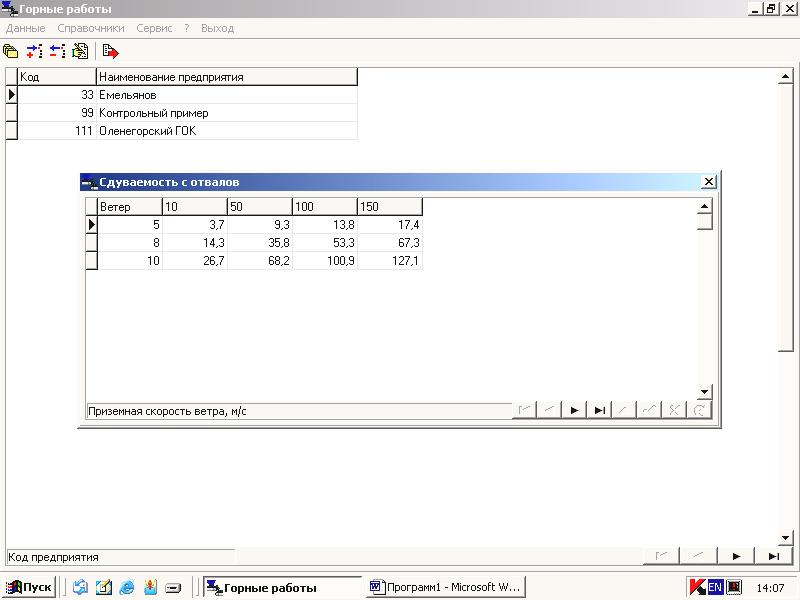
Task: Open the Пуск start menu
Action: point(29,587)
